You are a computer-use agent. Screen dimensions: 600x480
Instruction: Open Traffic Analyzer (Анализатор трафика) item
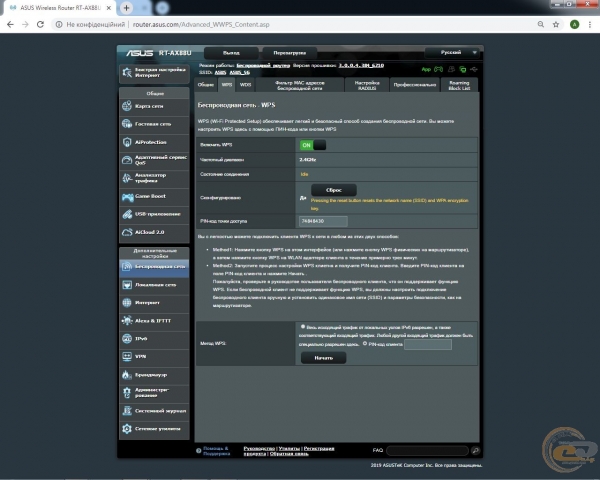154,178
